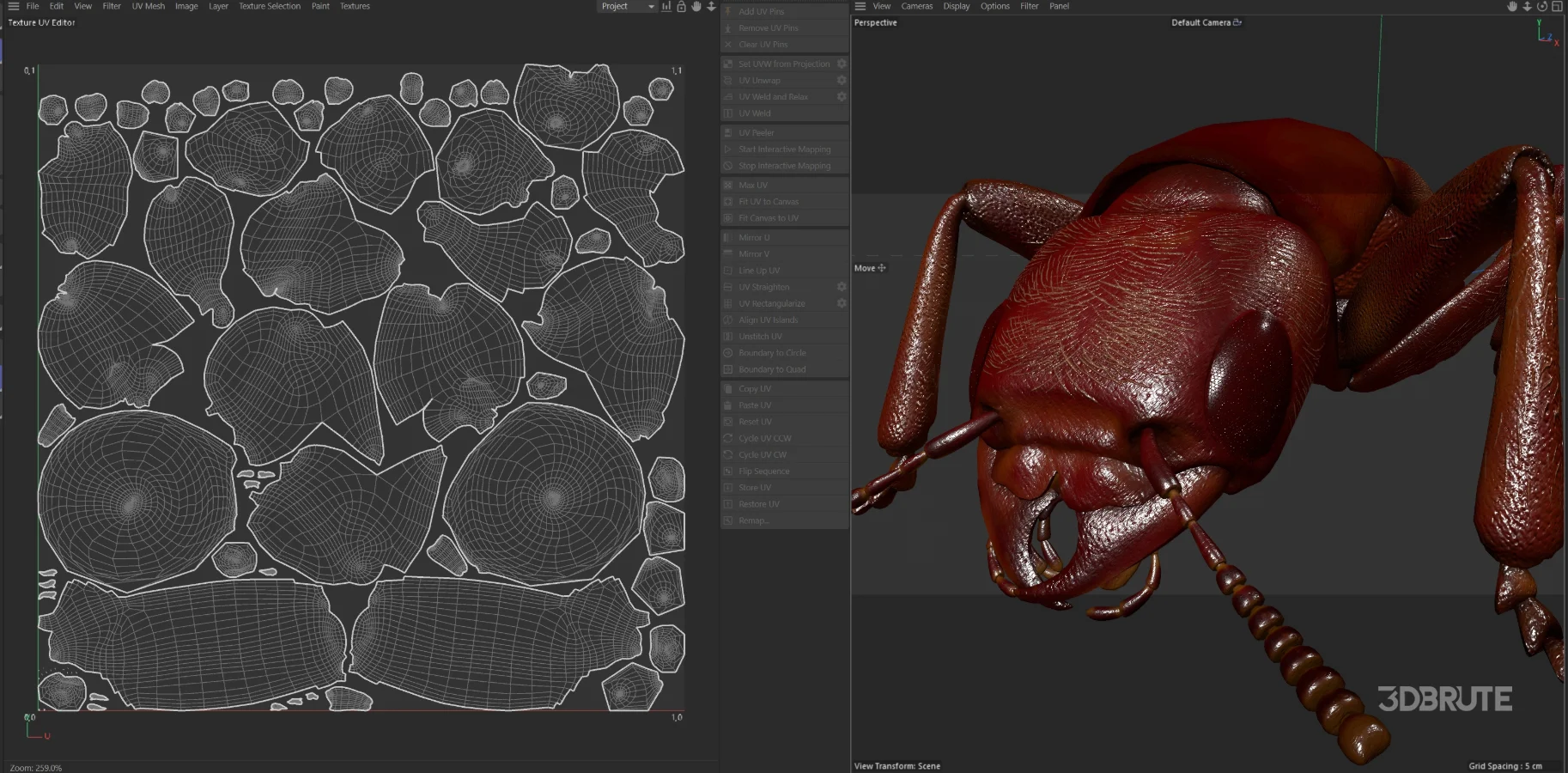The width and height of the screenshot is (1568, 773).
Task: Click Copy UV
Action: [785, 388]
